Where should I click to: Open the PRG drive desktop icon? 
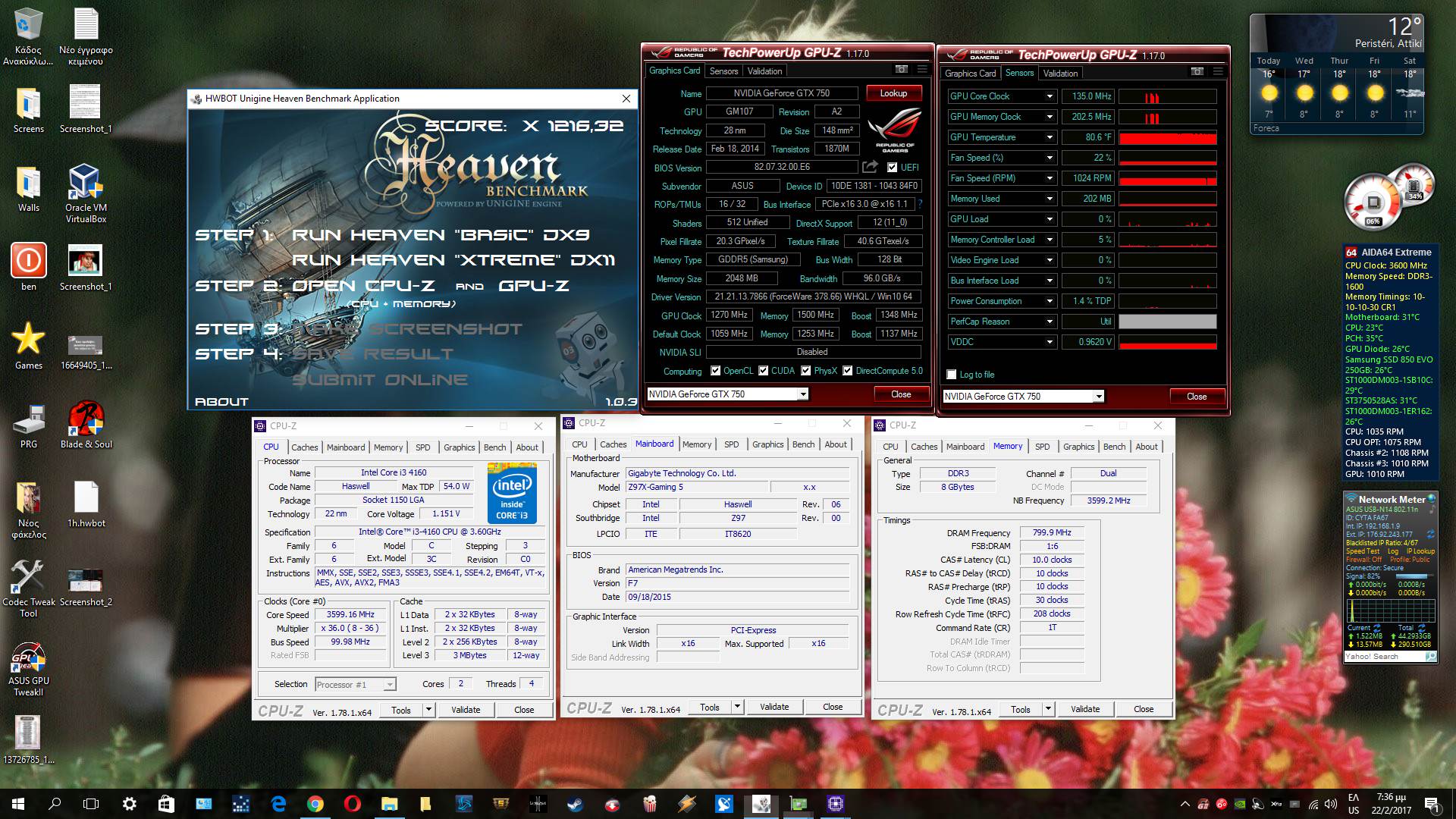(28, 426)
